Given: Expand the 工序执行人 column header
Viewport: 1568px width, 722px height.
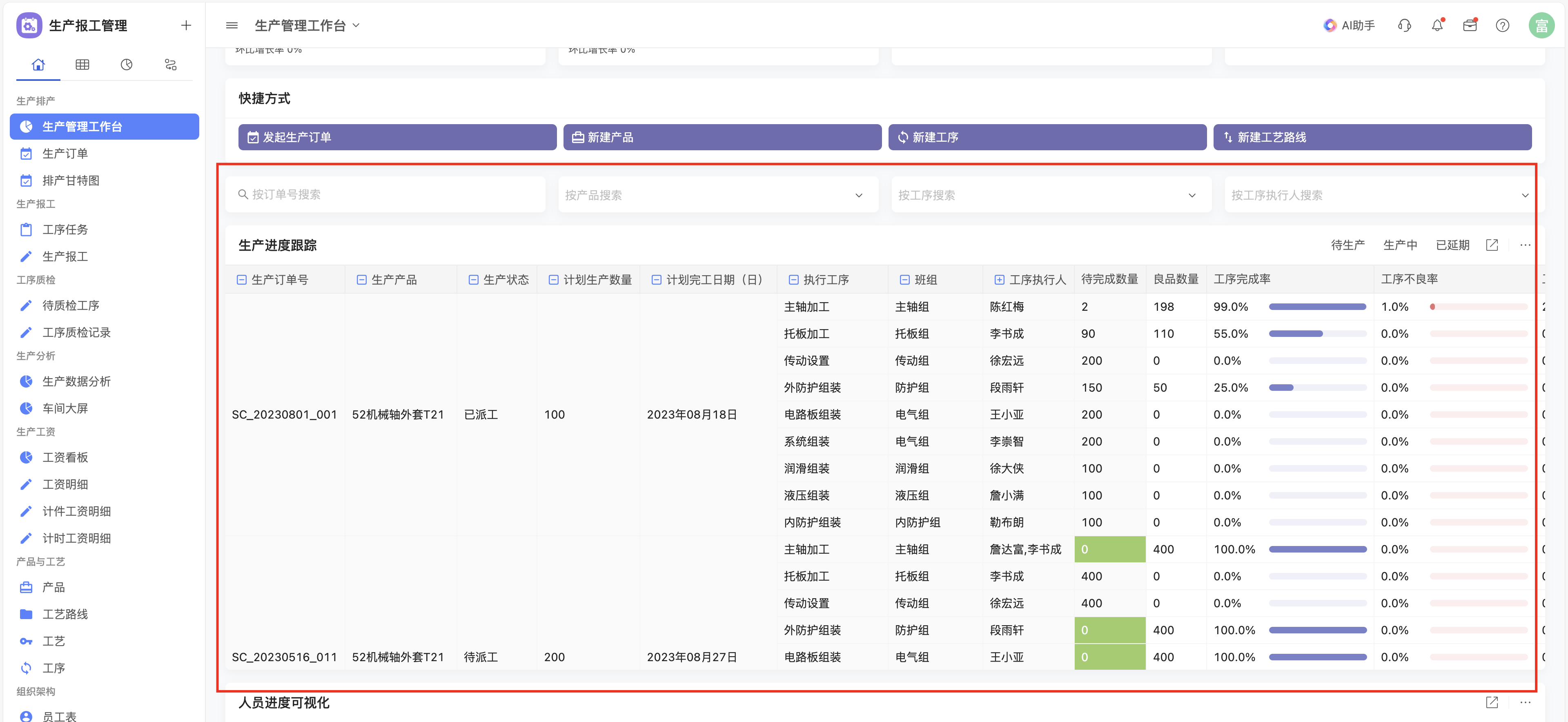Looking at the screenshot, I should (x=1000, y=279).
